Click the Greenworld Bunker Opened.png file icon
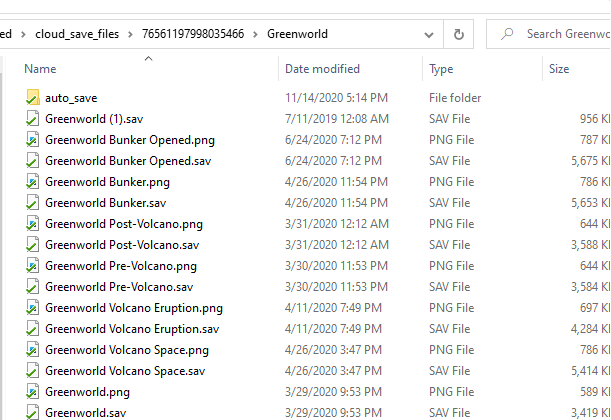611x420 pixels. click(33, 140)
